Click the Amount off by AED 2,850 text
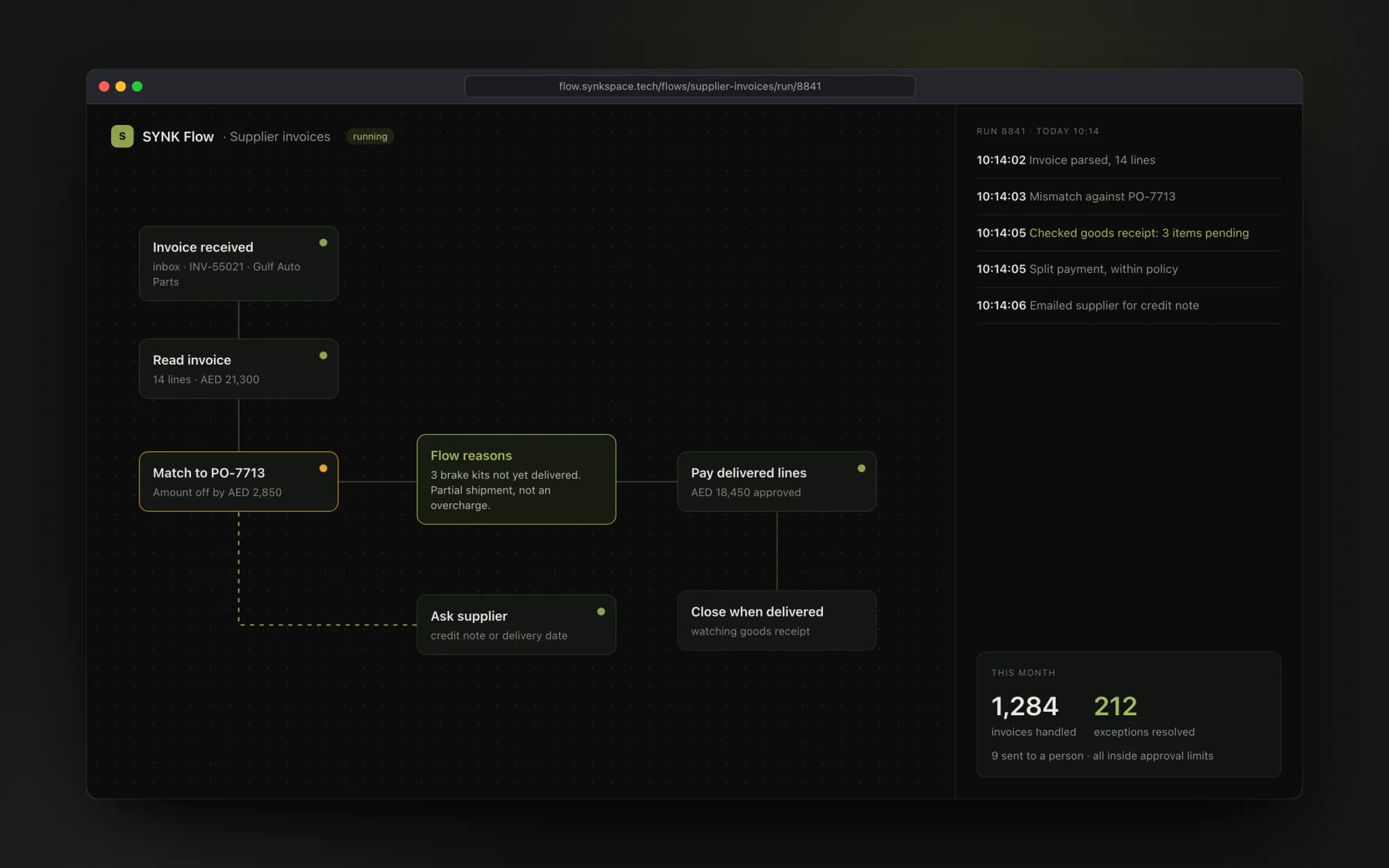This screenshot has height=868, width=1389. click(x=217, y=492)
